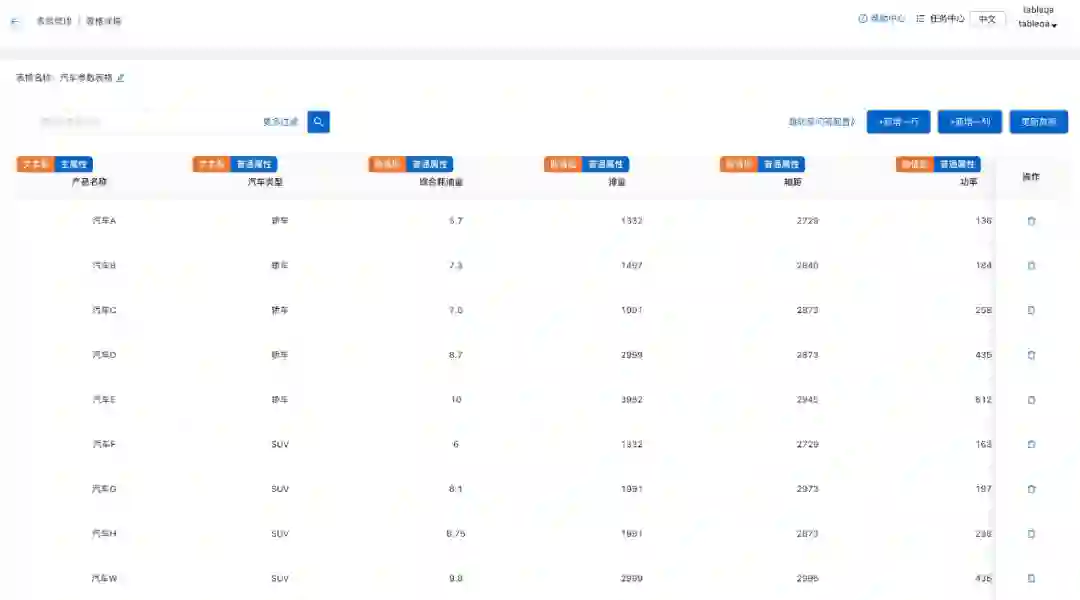Click the +新增一行 add row button
Viewport: 1080px width, 600px height.
[x=898, y=122]
